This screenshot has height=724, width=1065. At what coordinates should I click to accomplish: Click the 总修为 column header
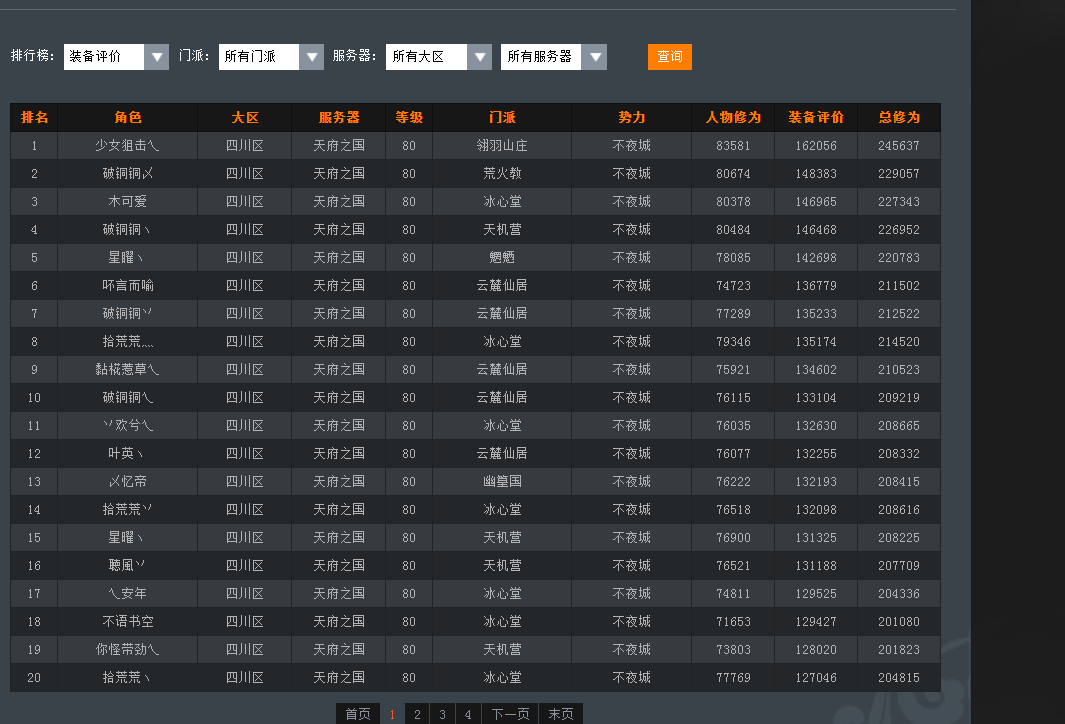pyautogui.click(x=899, y=117)
